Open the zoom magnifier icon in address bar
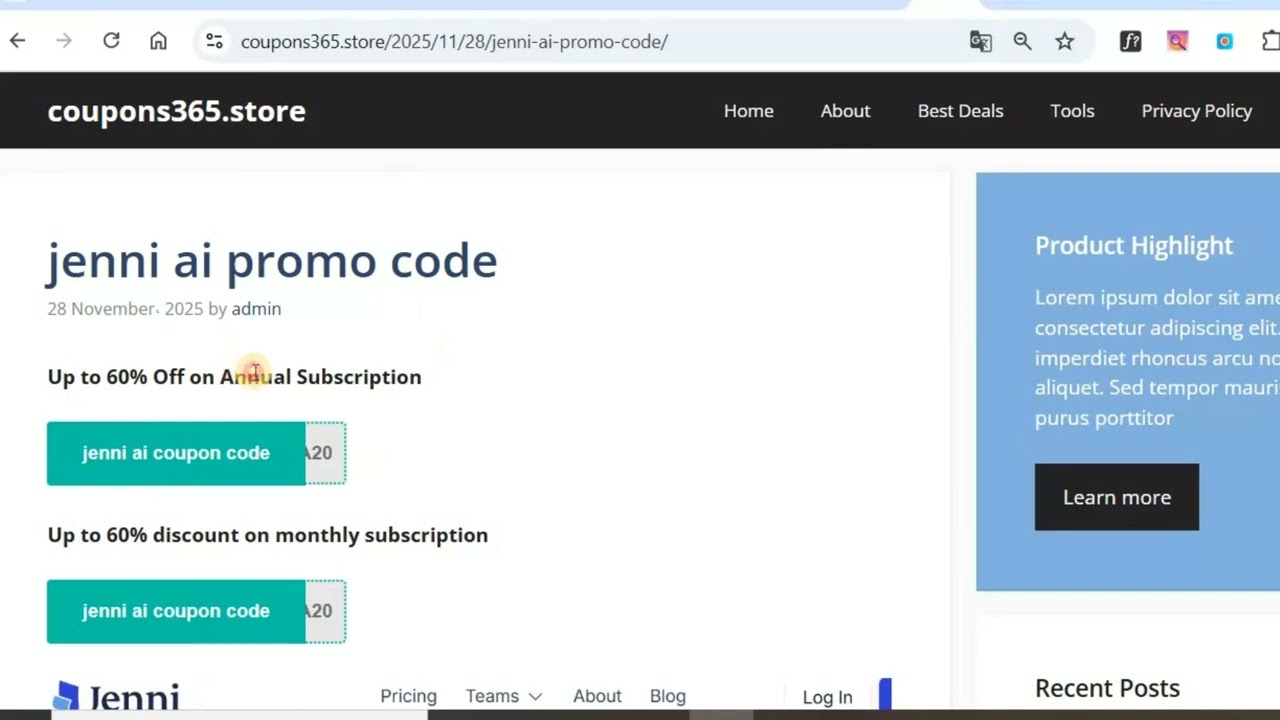Screen dimensions: 1280x720 (1022, 41)
